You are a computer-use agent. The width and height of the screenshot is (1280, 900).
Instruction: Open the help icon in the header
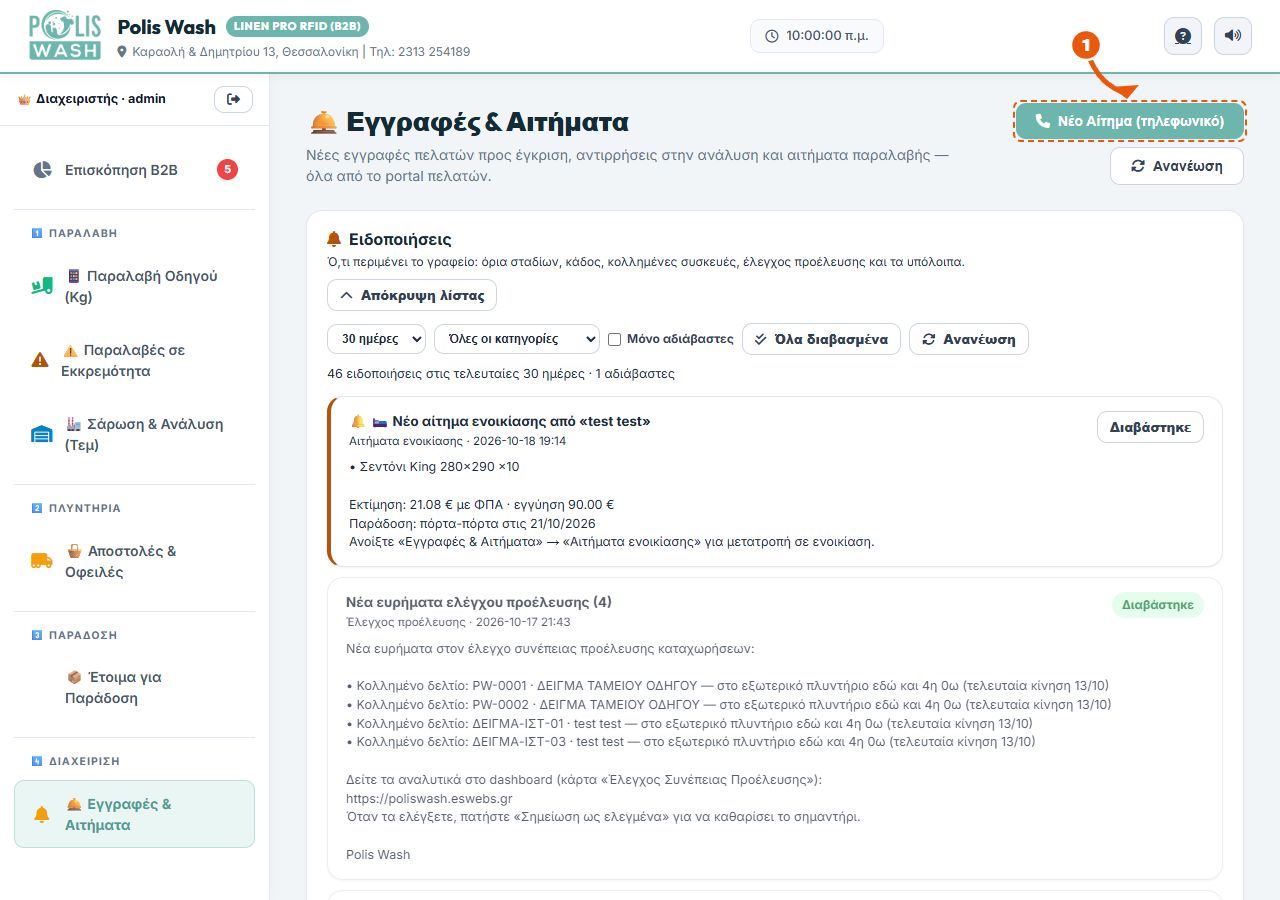click(x=1183, y=36)
